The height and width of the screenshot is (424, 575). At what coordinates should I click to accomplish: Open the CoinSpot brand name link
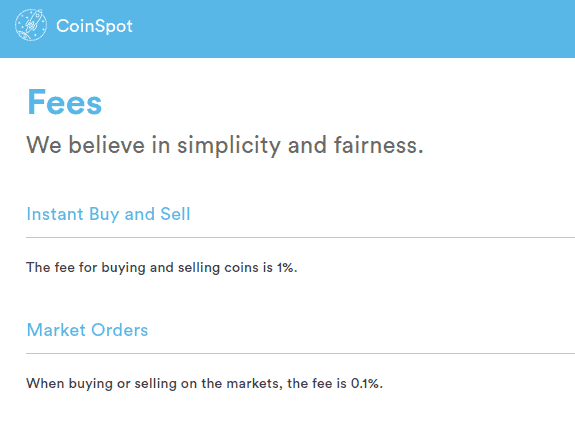[94, 26]
